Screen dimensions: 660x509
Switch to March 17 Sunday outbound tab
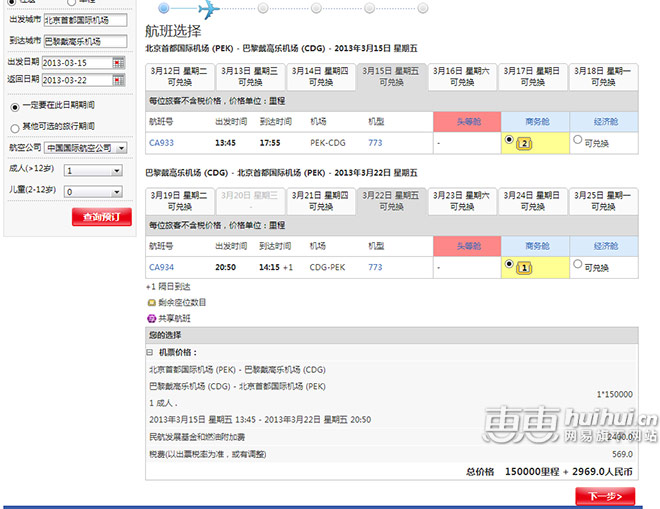coord(532,77)
